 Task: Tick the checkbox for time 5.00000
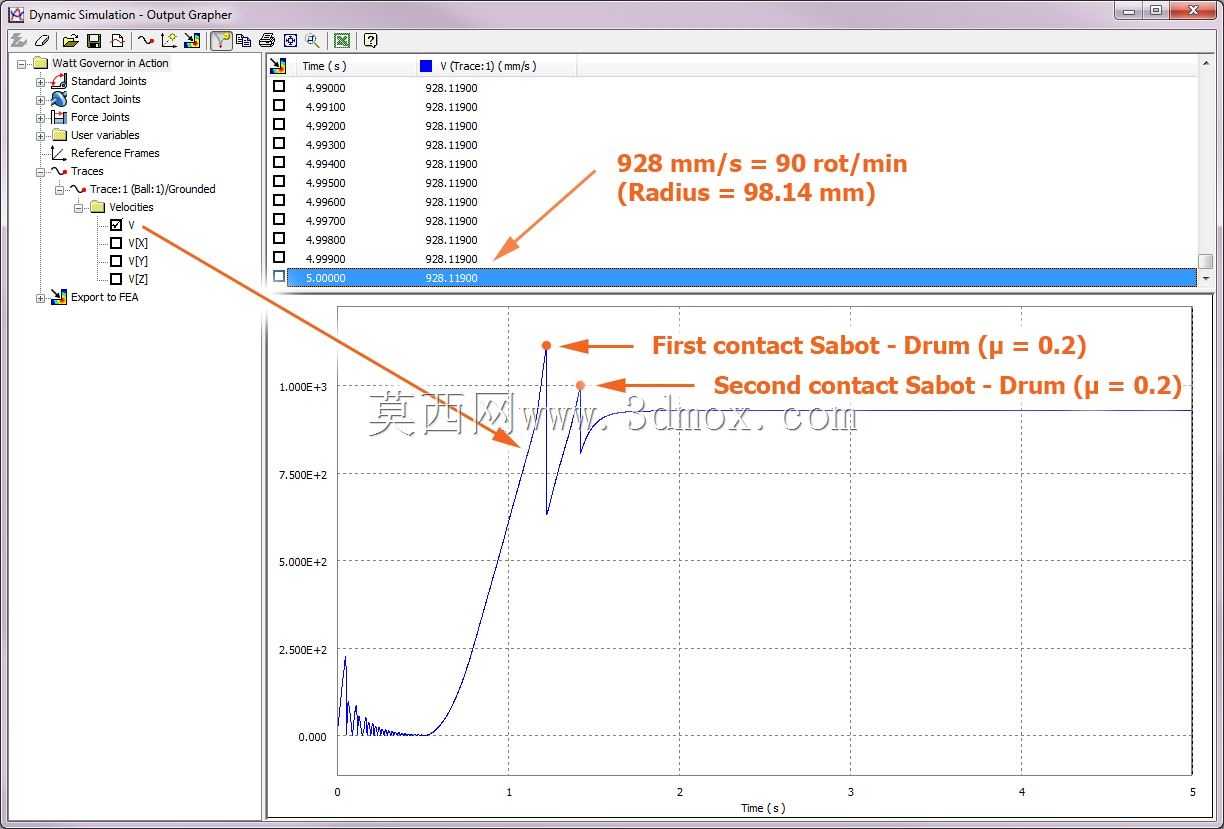click(279, 277)
